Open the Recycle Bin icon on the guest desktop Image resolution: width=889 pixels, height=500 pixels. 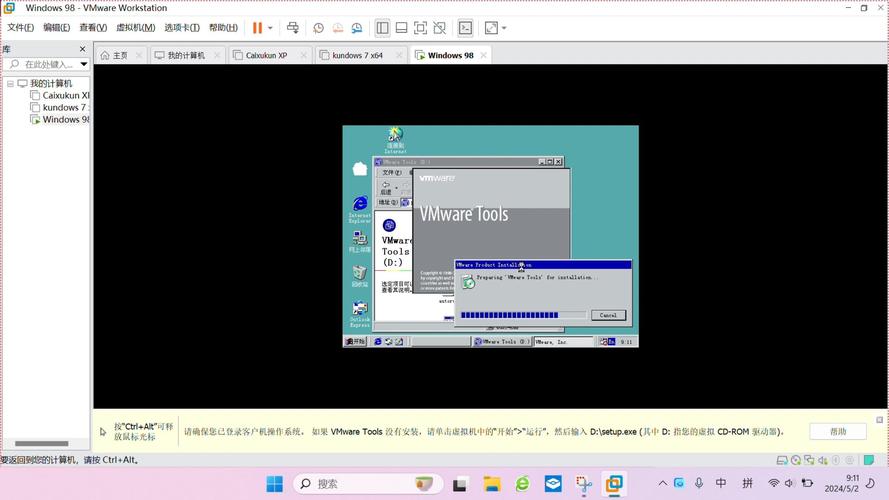[359, 276]
